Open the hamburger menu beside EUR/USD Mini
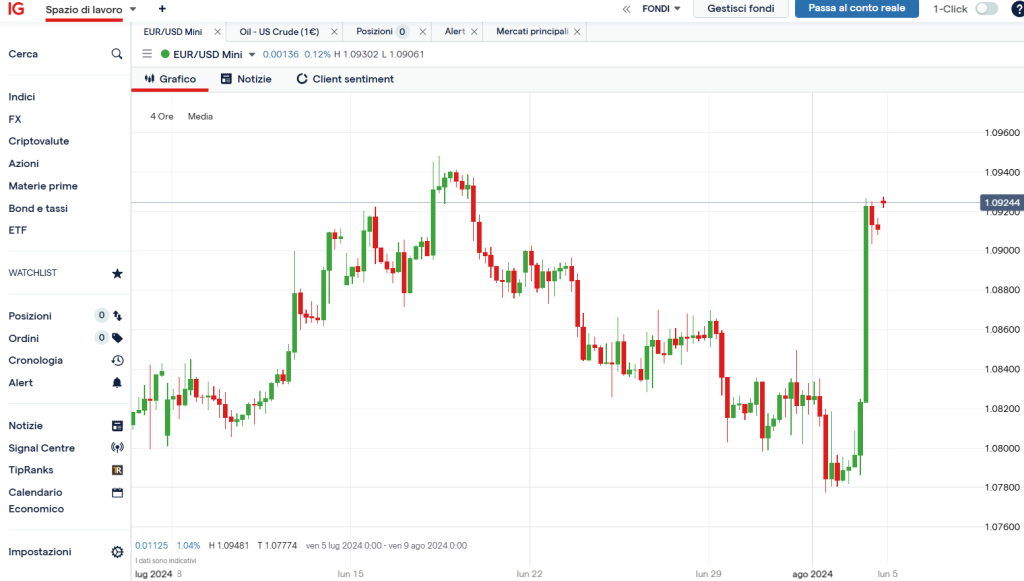This screenshot has width=1024, height=581. [147, 54]
